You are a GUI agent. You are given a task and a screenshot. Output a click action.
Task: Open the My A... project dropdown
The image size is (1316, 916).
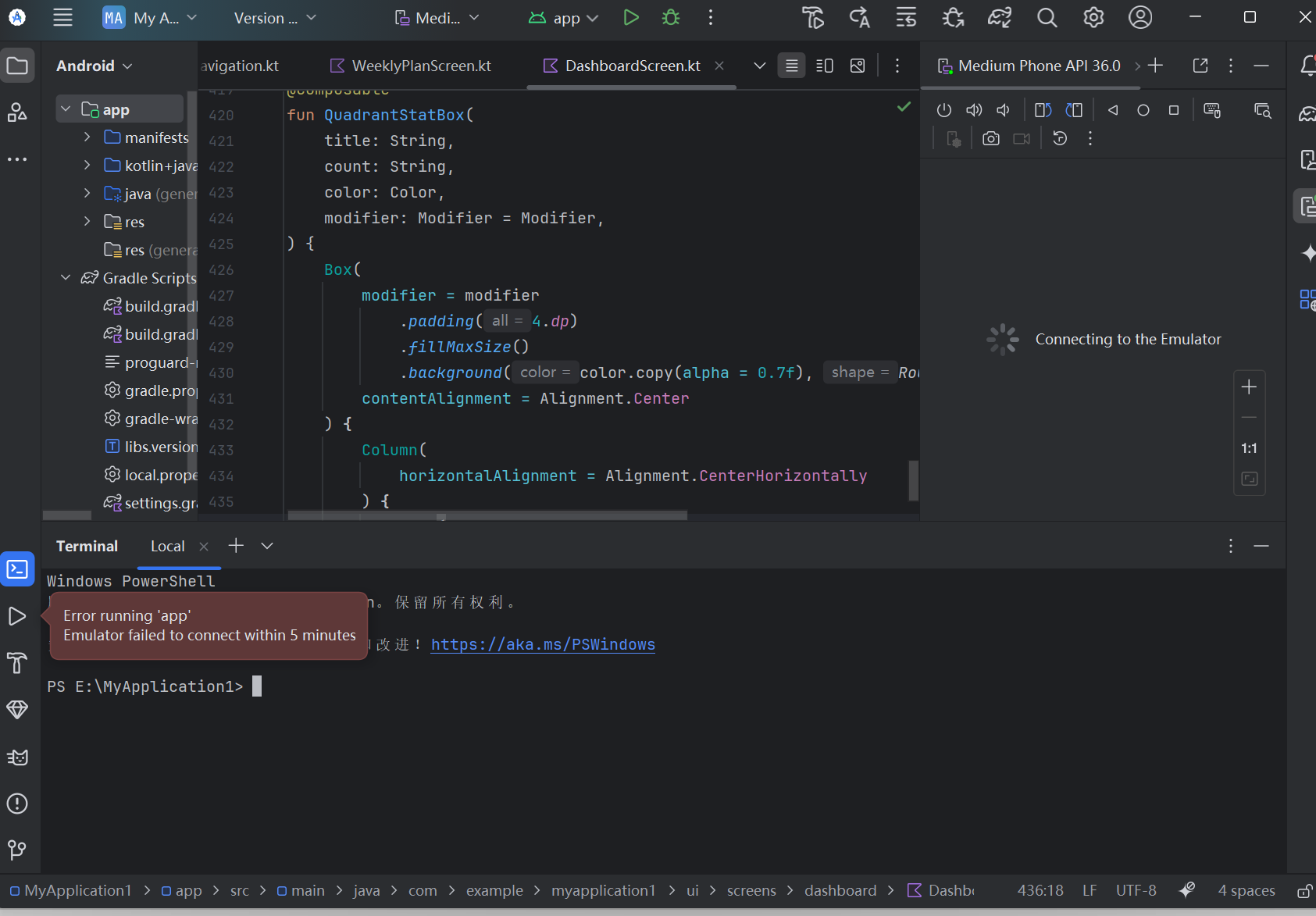pos(150,18)
